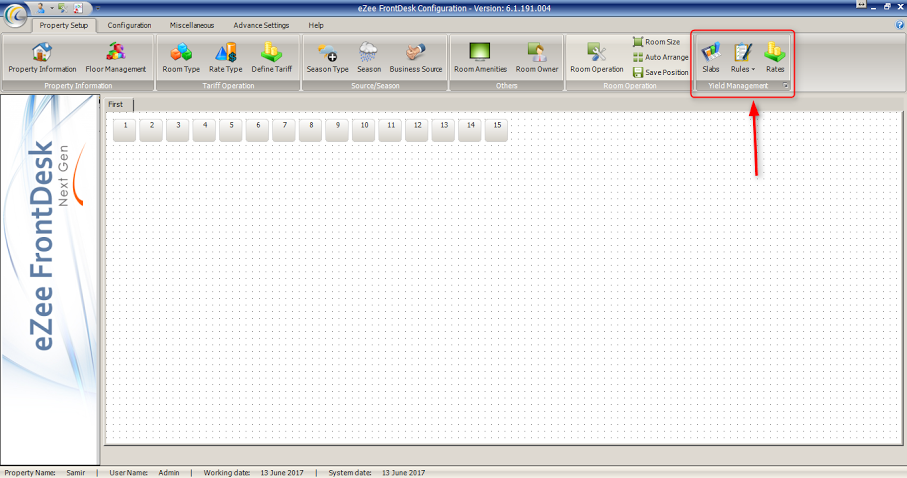Switch to the Property Setup tab

(x=64, y=25)
